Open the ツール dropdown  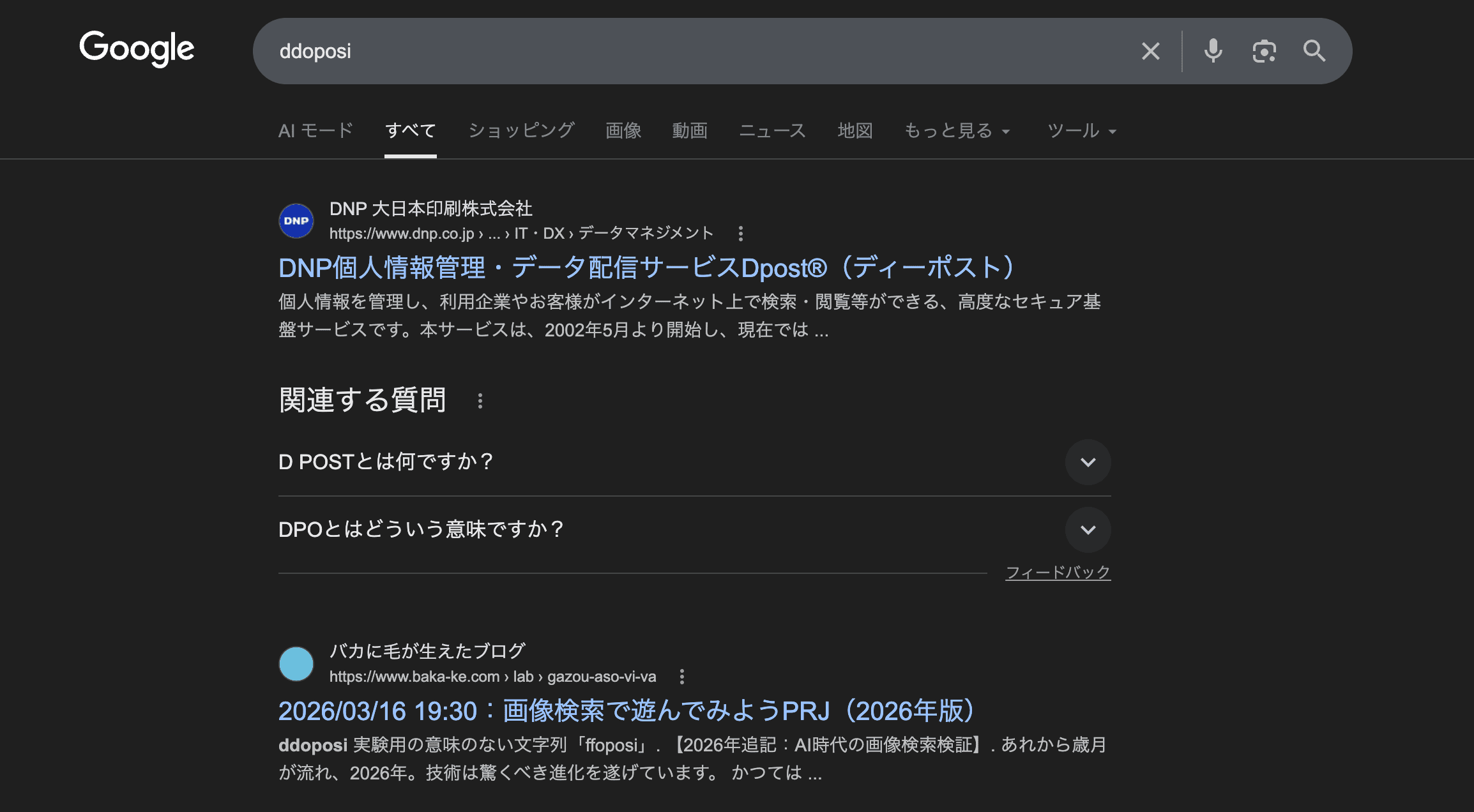click(x=1081, y=131)
